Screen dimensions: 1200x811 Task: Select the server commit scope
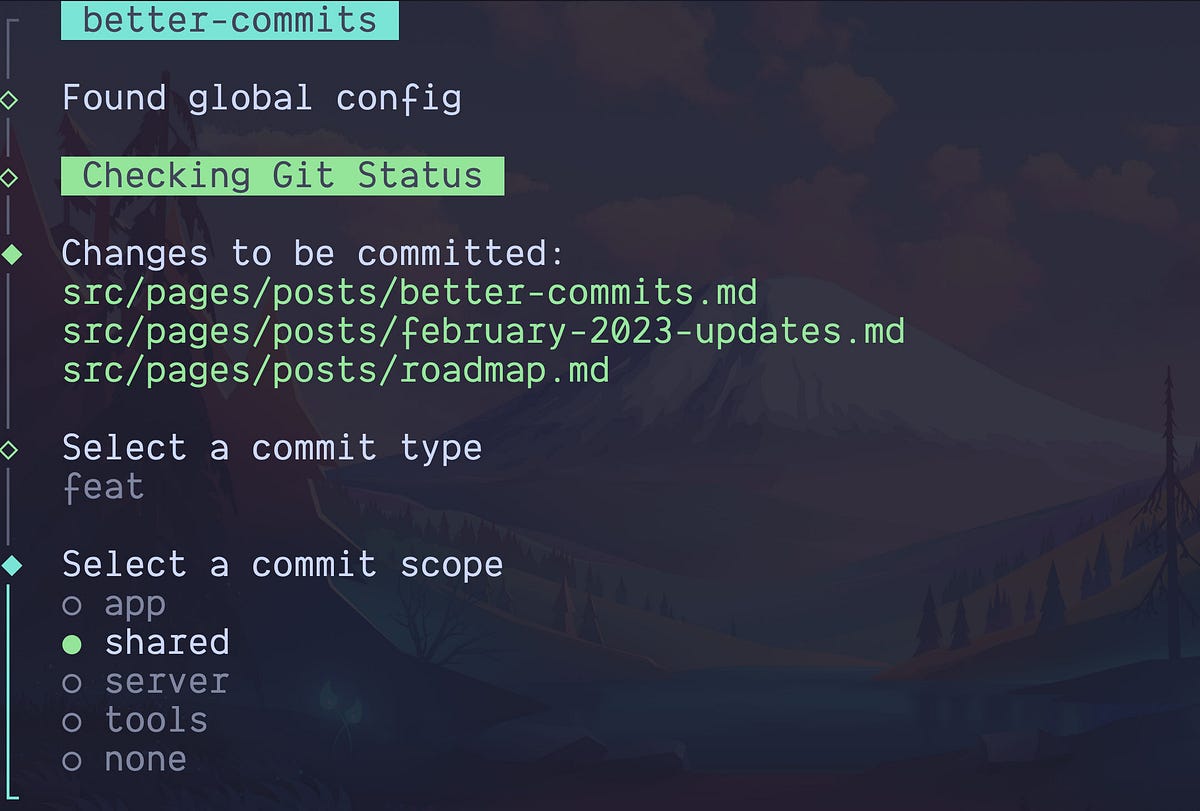145,682
